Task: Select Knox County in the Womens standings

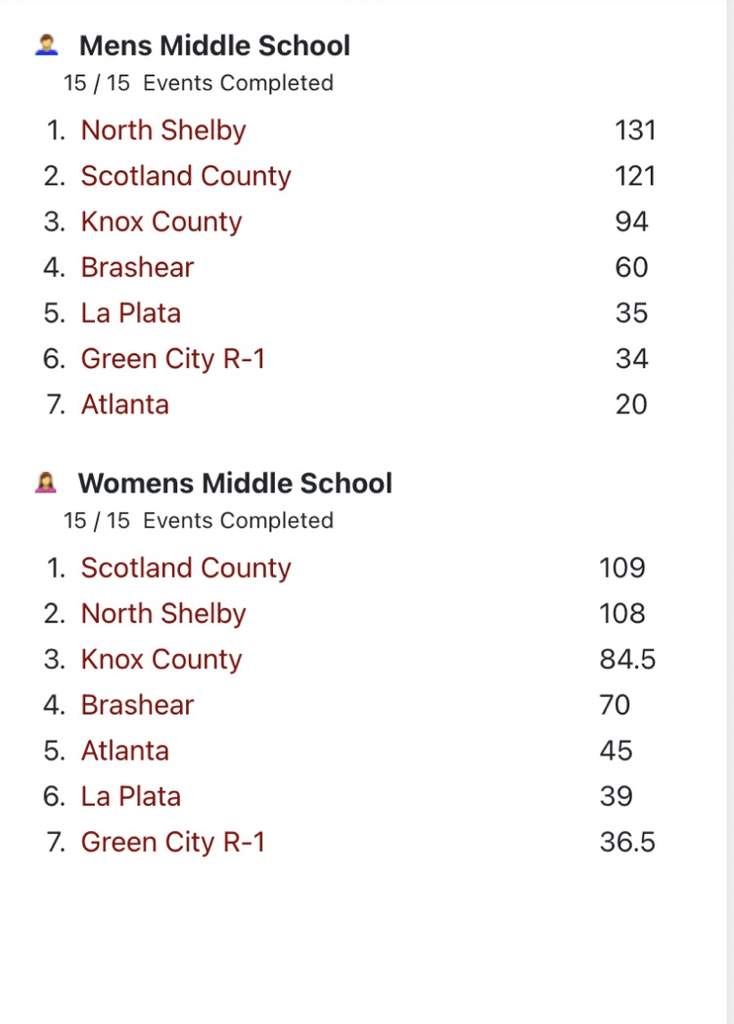Action: (x=161, y=659)
